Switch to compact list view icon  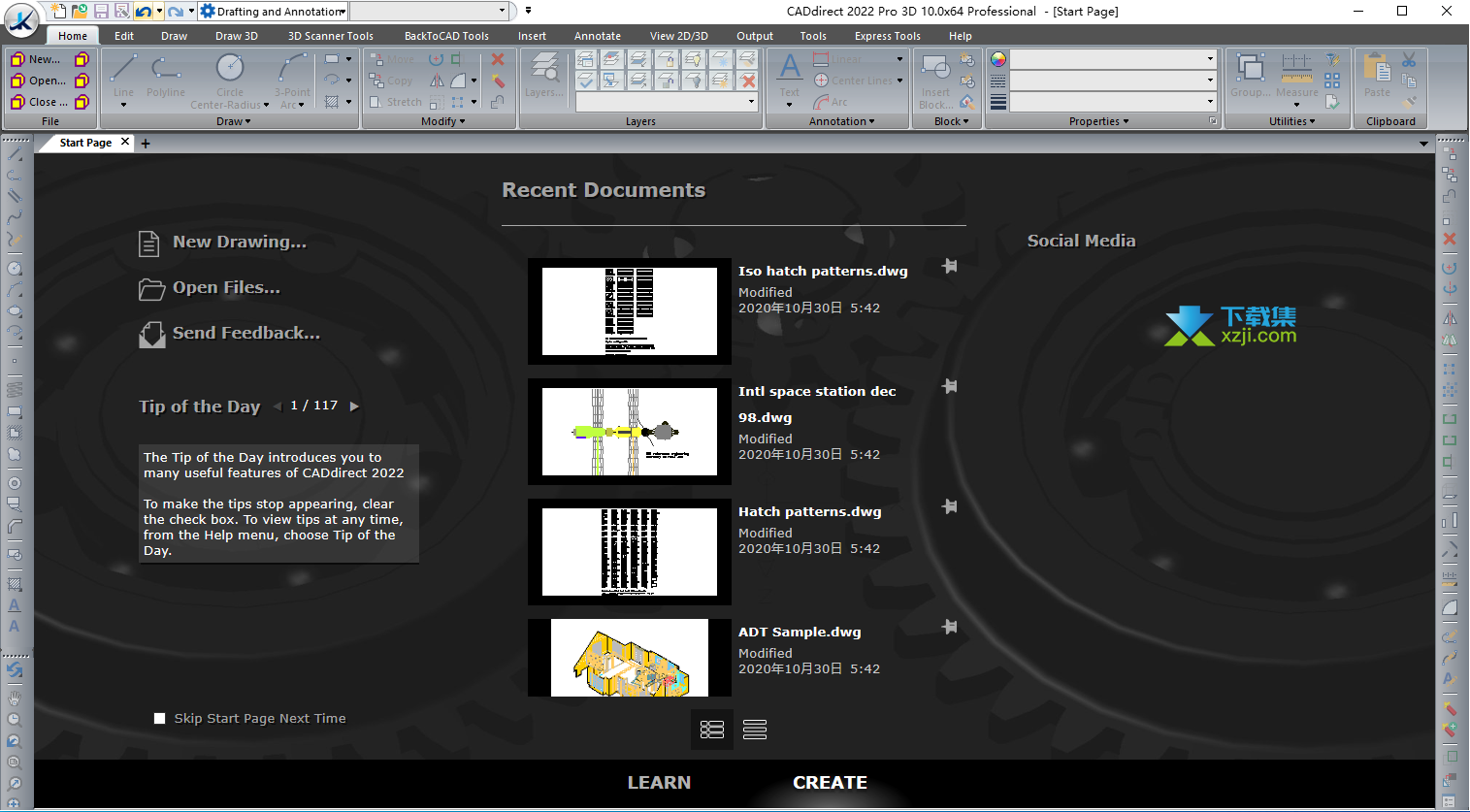(x=755, y=730)
